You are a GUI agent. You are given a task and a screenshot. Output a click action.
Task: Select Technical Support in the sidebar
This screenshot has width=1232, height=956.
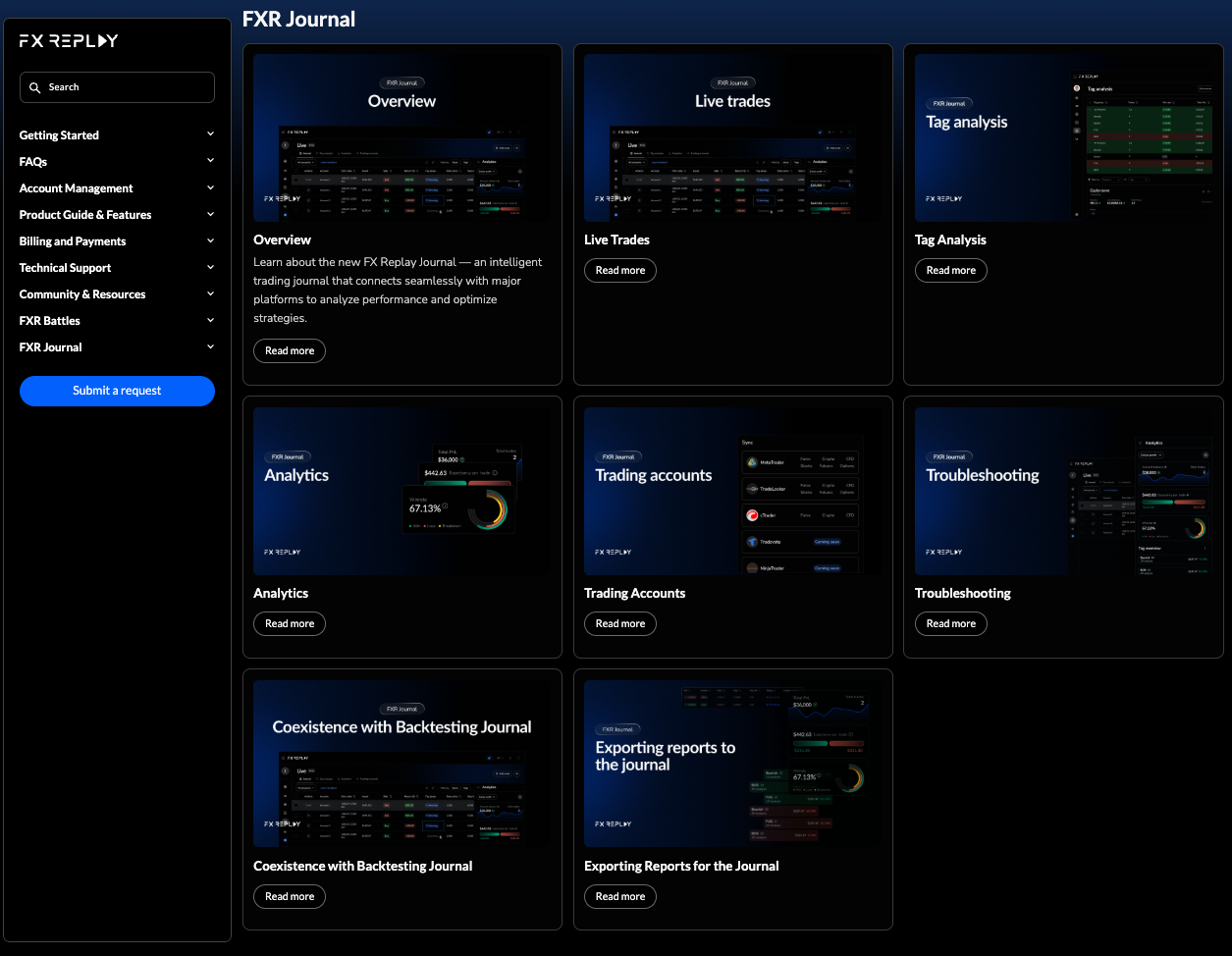pyautogui.click(x=65, y=268)
